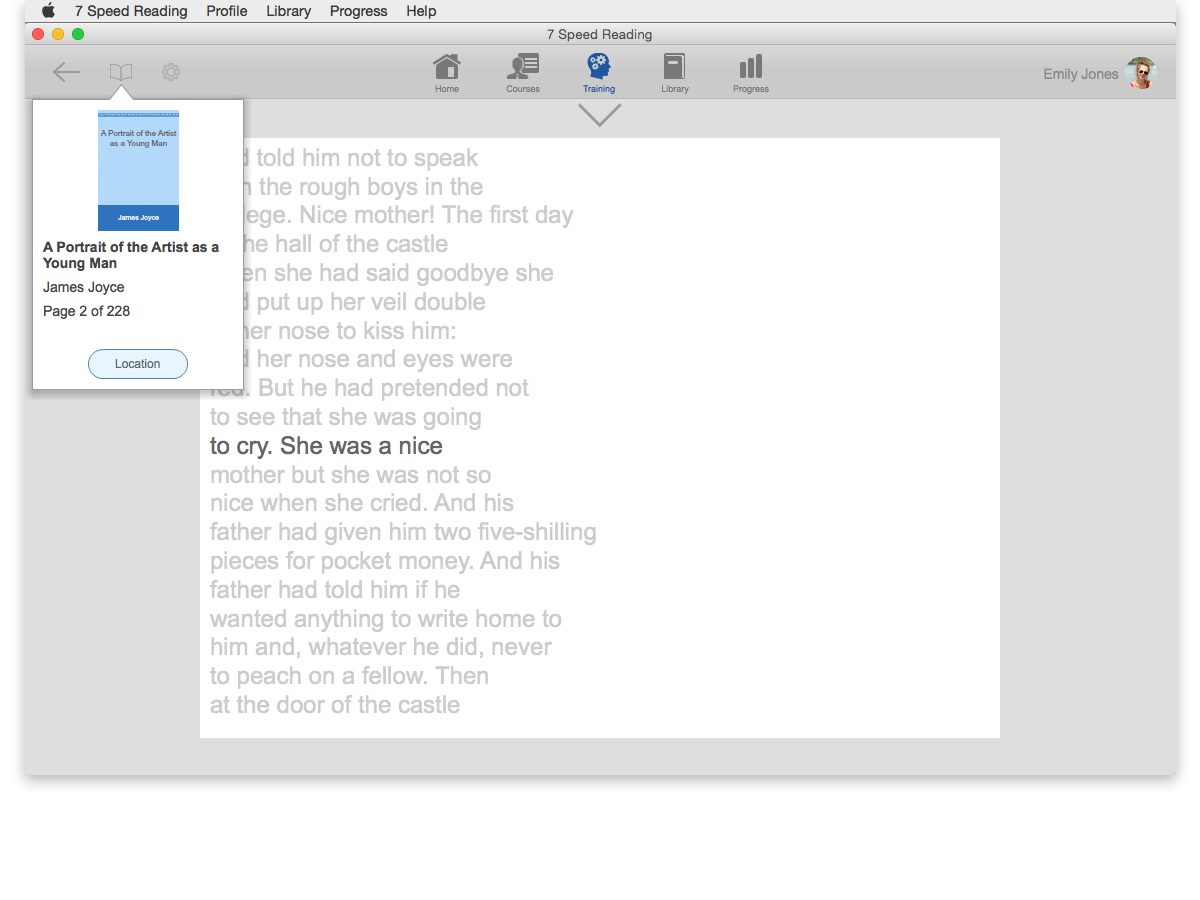Screen dimensions: 1200x900
Task: Click the James Joyce author label
Action: pos(84,287)
